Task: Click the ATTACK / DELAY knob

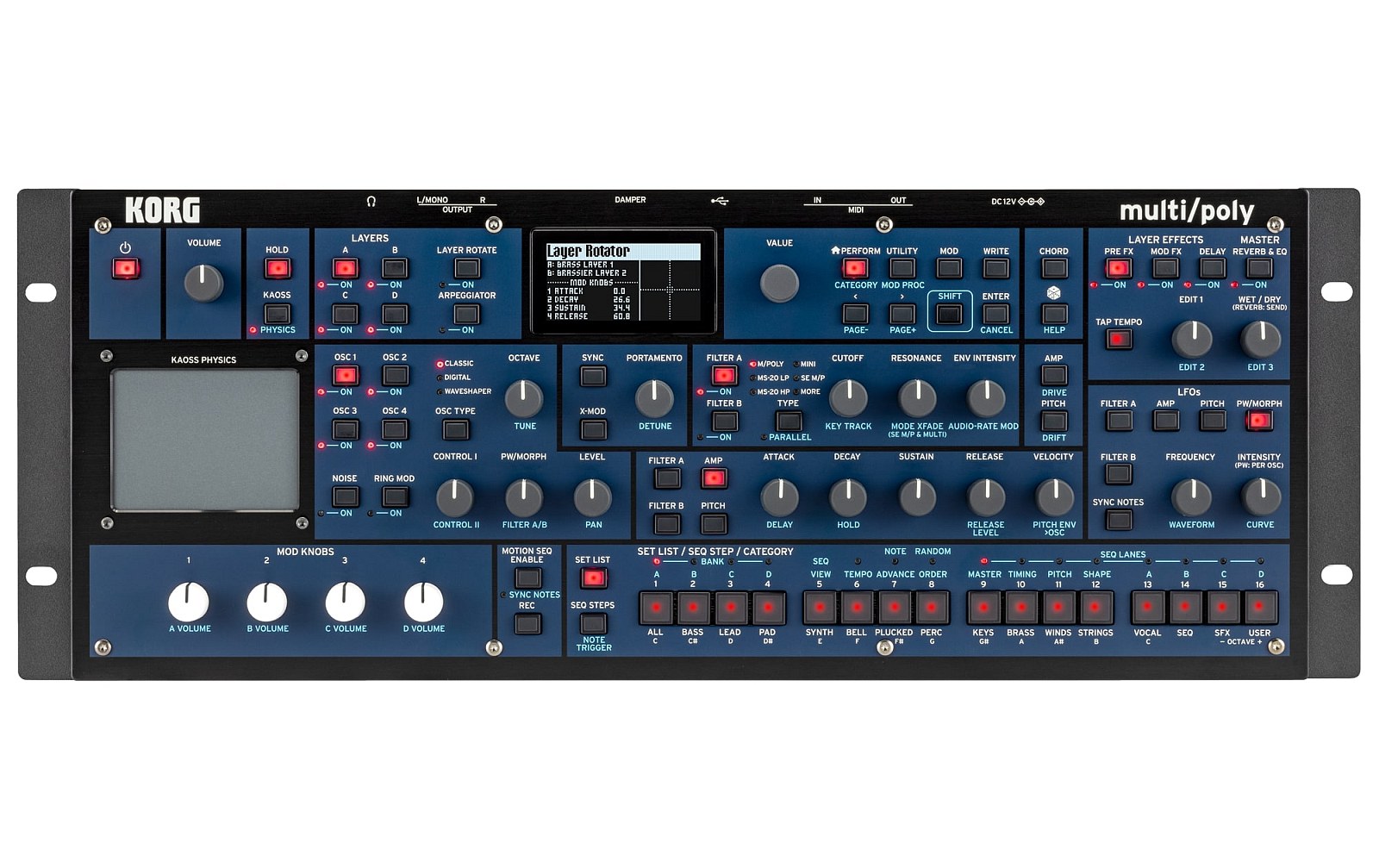Action: [x=780, y=496]
